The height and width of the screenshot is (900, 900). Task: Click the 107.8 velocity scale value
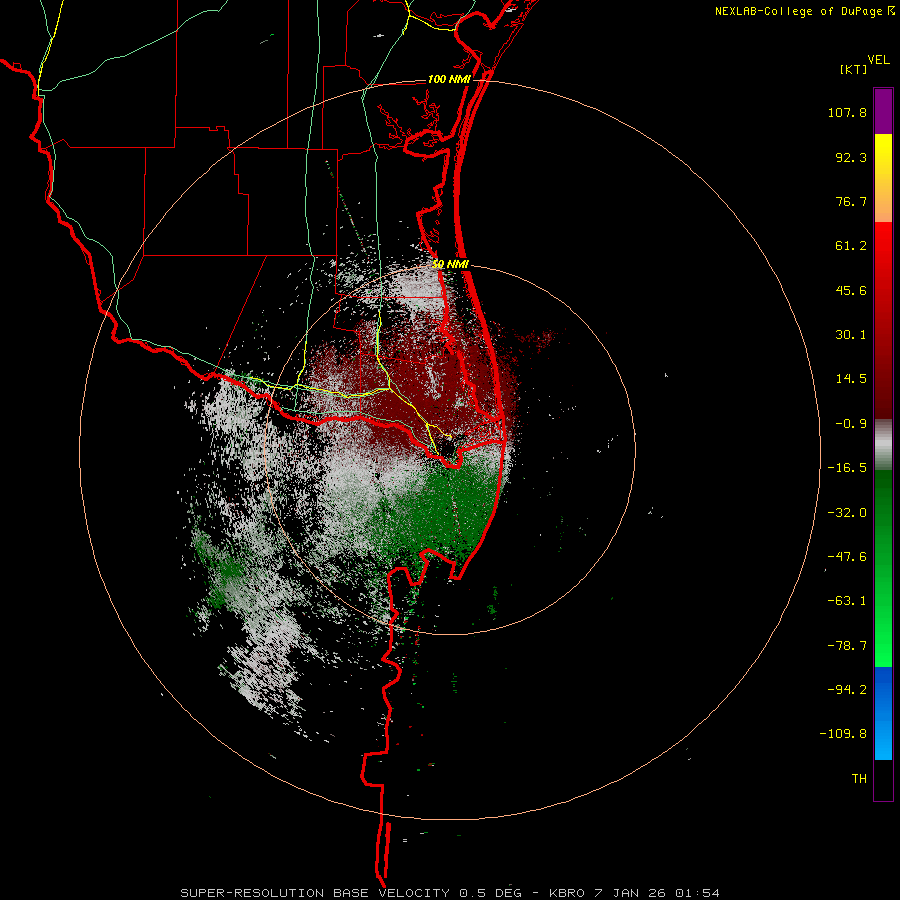click(847, 112)
